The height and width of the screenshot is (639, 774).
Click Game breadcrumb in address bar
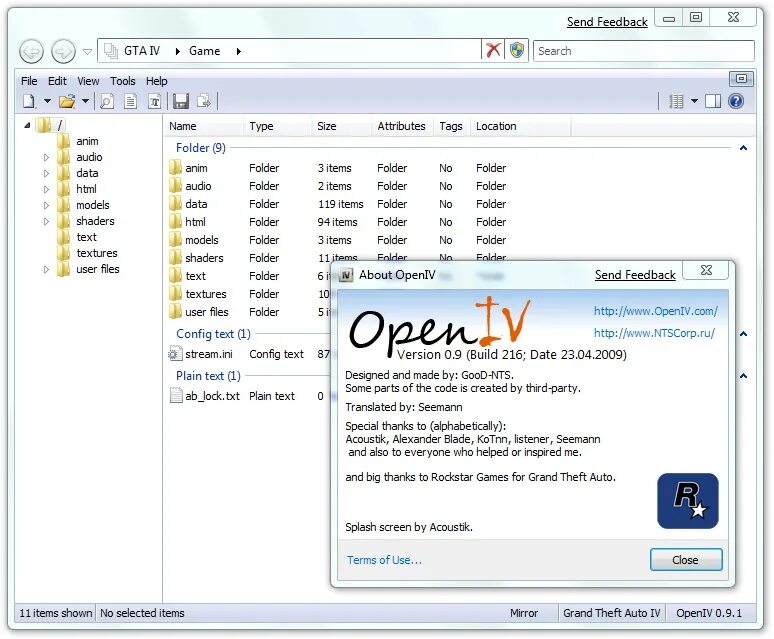click(204, 51)
